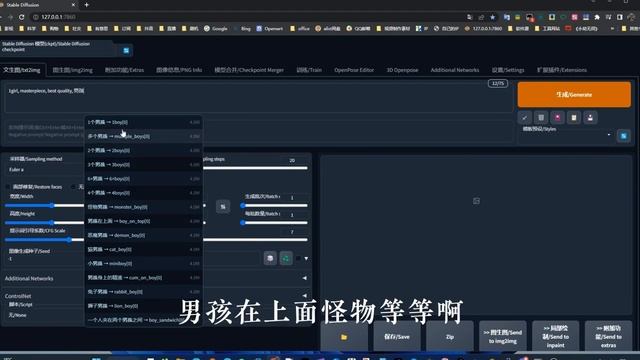Open the Settings tab
Image resolution: width=640 pixels, height=360 pixels.
[508, 70]
